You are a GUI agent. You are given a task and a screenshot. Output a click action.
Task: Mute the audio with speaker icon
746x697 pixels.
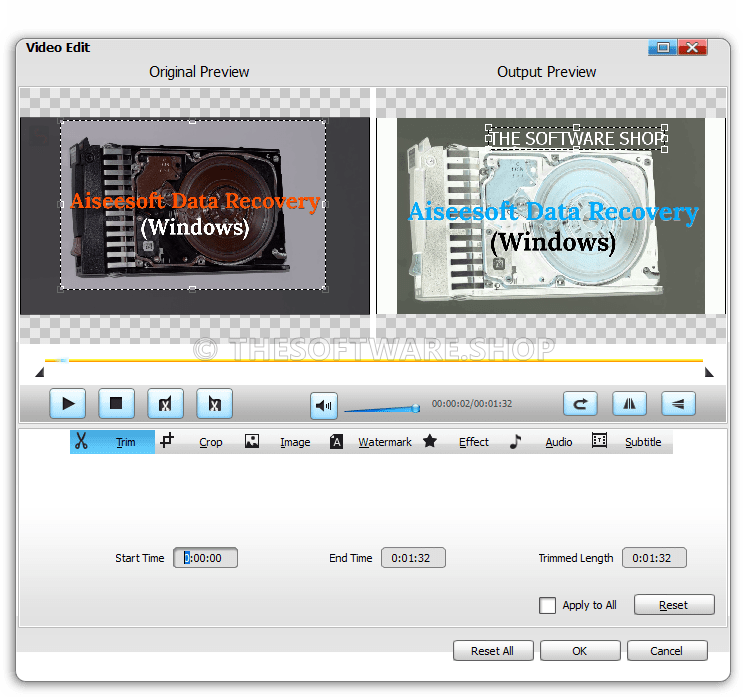pyautogui.click(x=324, y=406)
